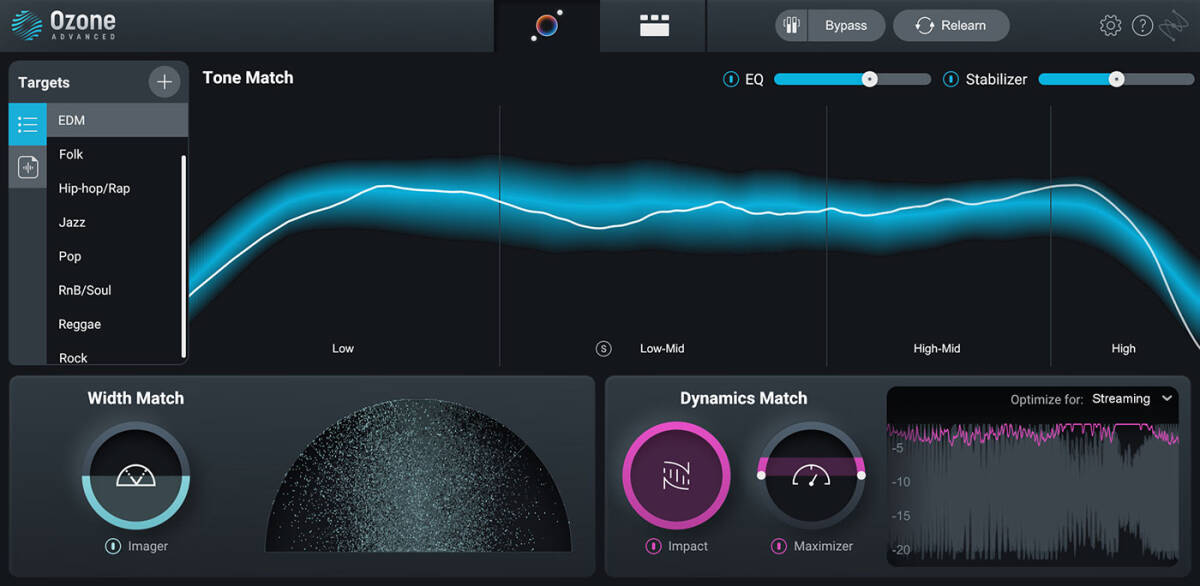Click the Imager width dial
The image size is (1200, 586).
(135, 475)
